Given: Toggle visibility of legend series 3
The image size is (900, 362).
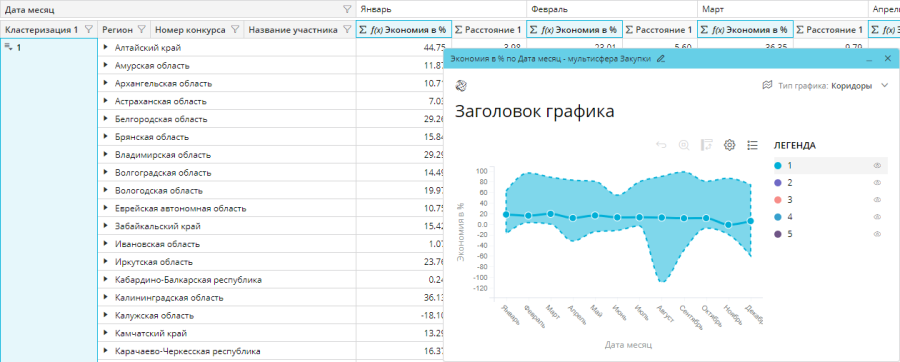Looking at the screenshot, I should [876, 200].
